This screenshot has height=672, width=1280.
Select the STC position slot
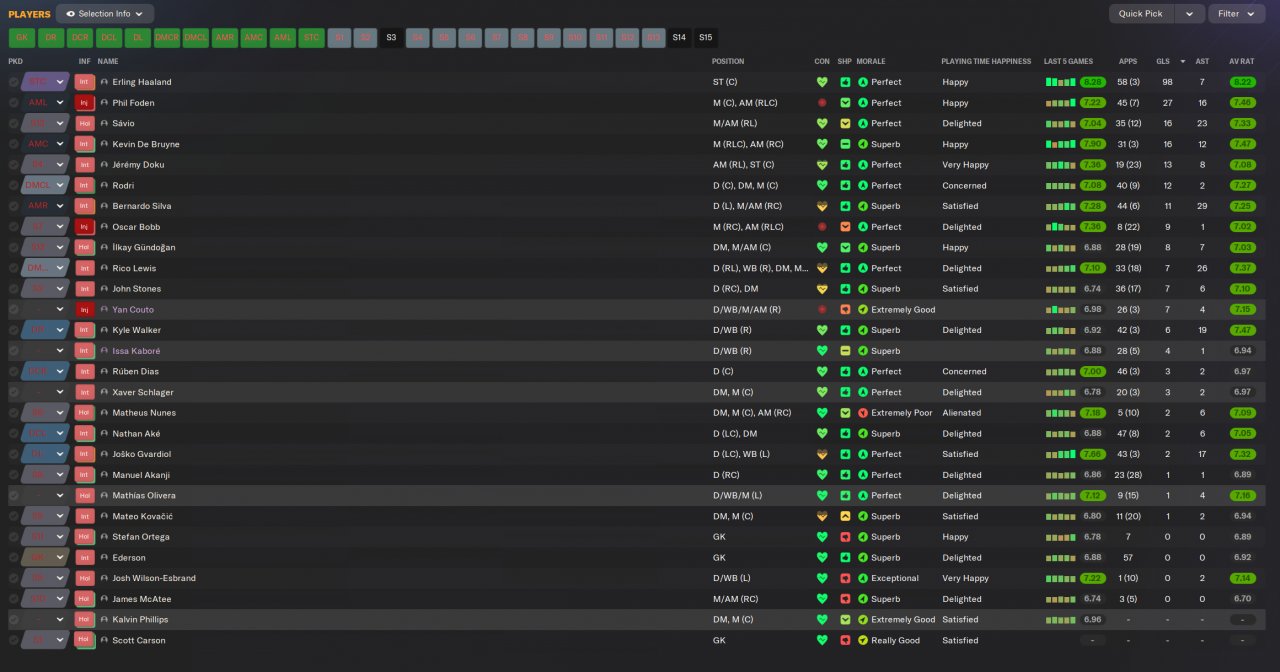pos(312,38)
